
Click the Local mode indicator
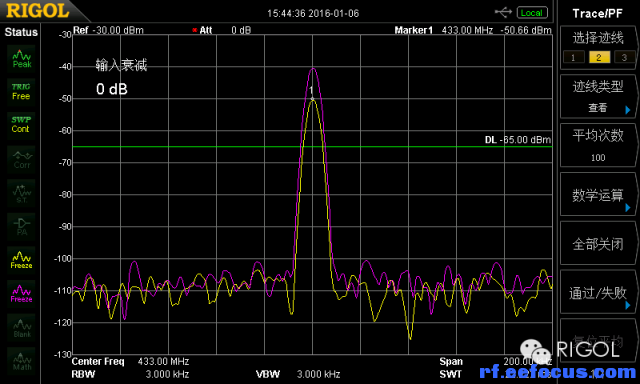[x=532, y=13]
